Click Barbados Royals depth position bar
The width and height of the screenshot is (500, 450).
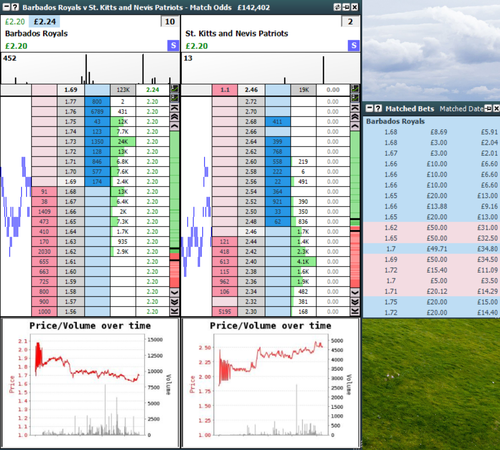[175, 209]
